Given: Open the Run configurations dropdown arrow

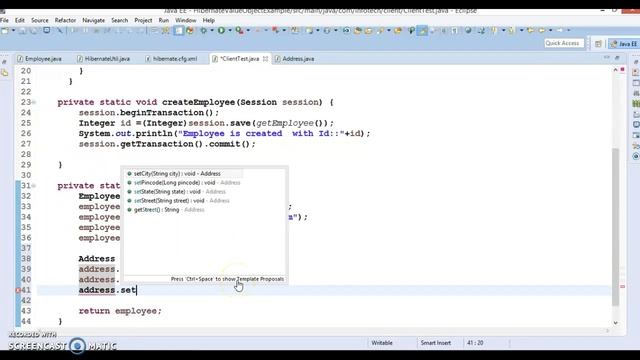Looking at the screenshot, I should 230,31.
